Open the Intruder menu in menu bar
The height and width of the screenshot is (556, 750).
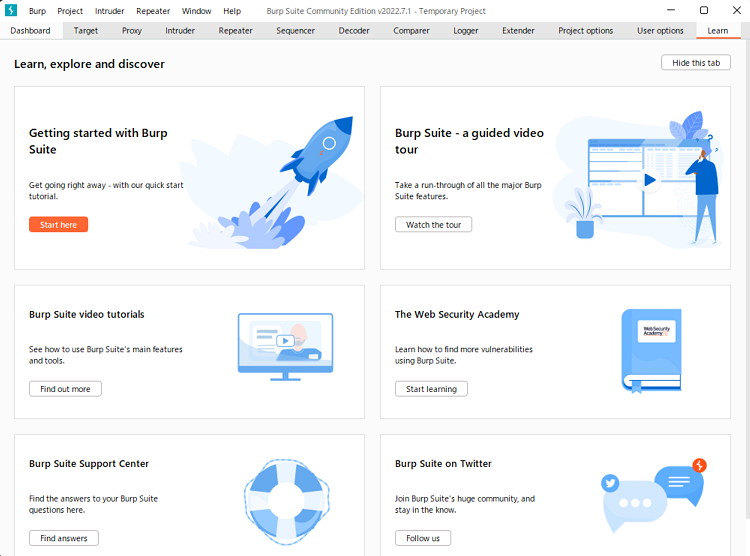(x=109, y=11)
